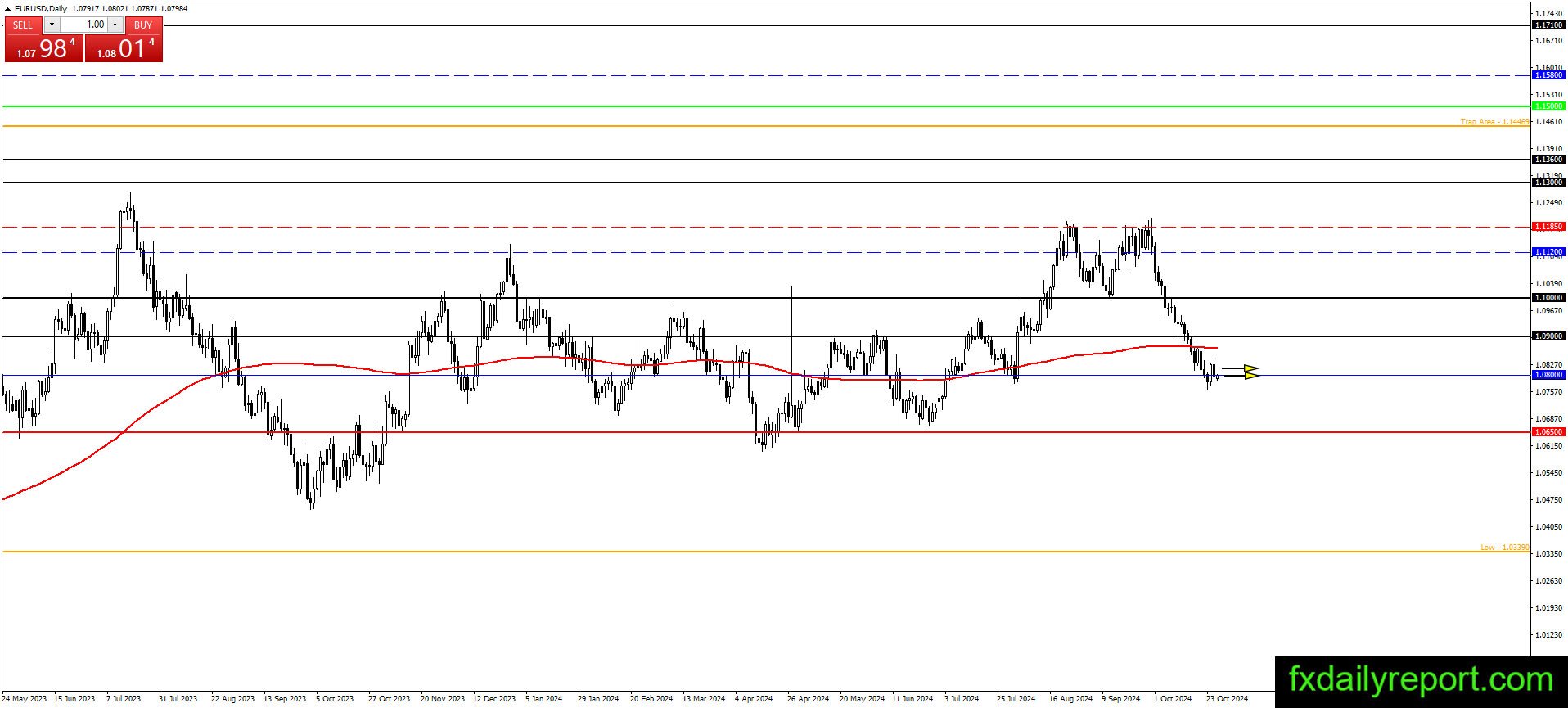Click the 23 Oct 2024 date marker
1568x708 pixels.
pos(1227,699)
